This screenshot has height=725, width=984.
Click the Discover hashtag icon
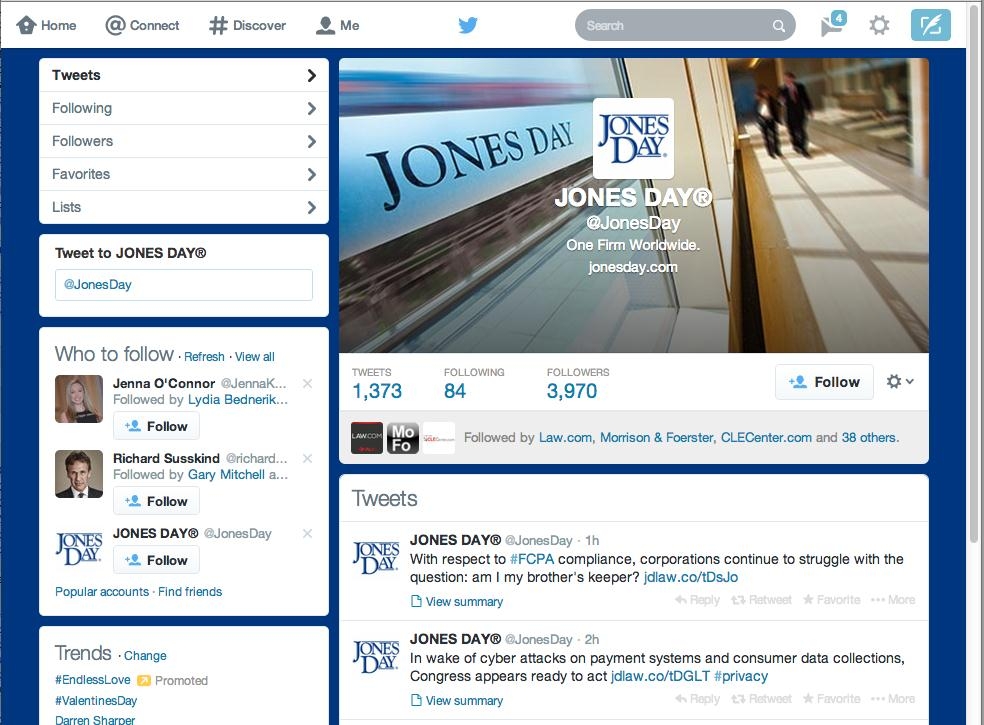tap(218, 25)
